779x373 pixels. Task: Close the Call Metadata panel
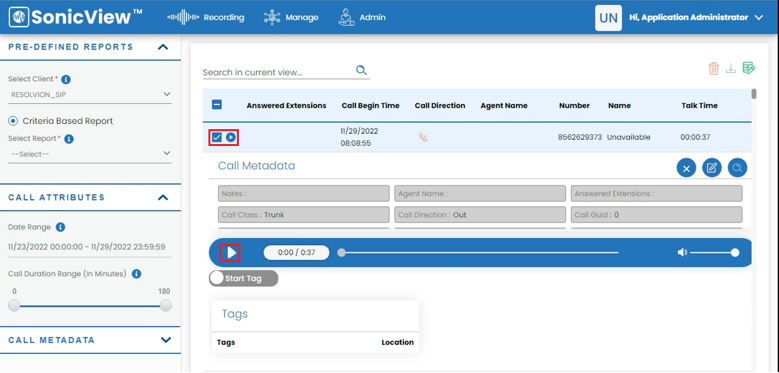pos(686,168)
